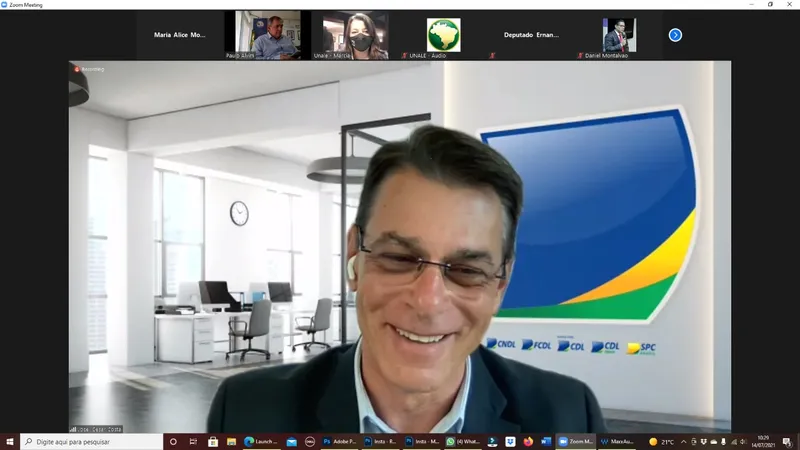Launch Microsoft Store from the taskbar
Image resolution: width=800 pixels, height=450 pixels.
coord(213,442)
